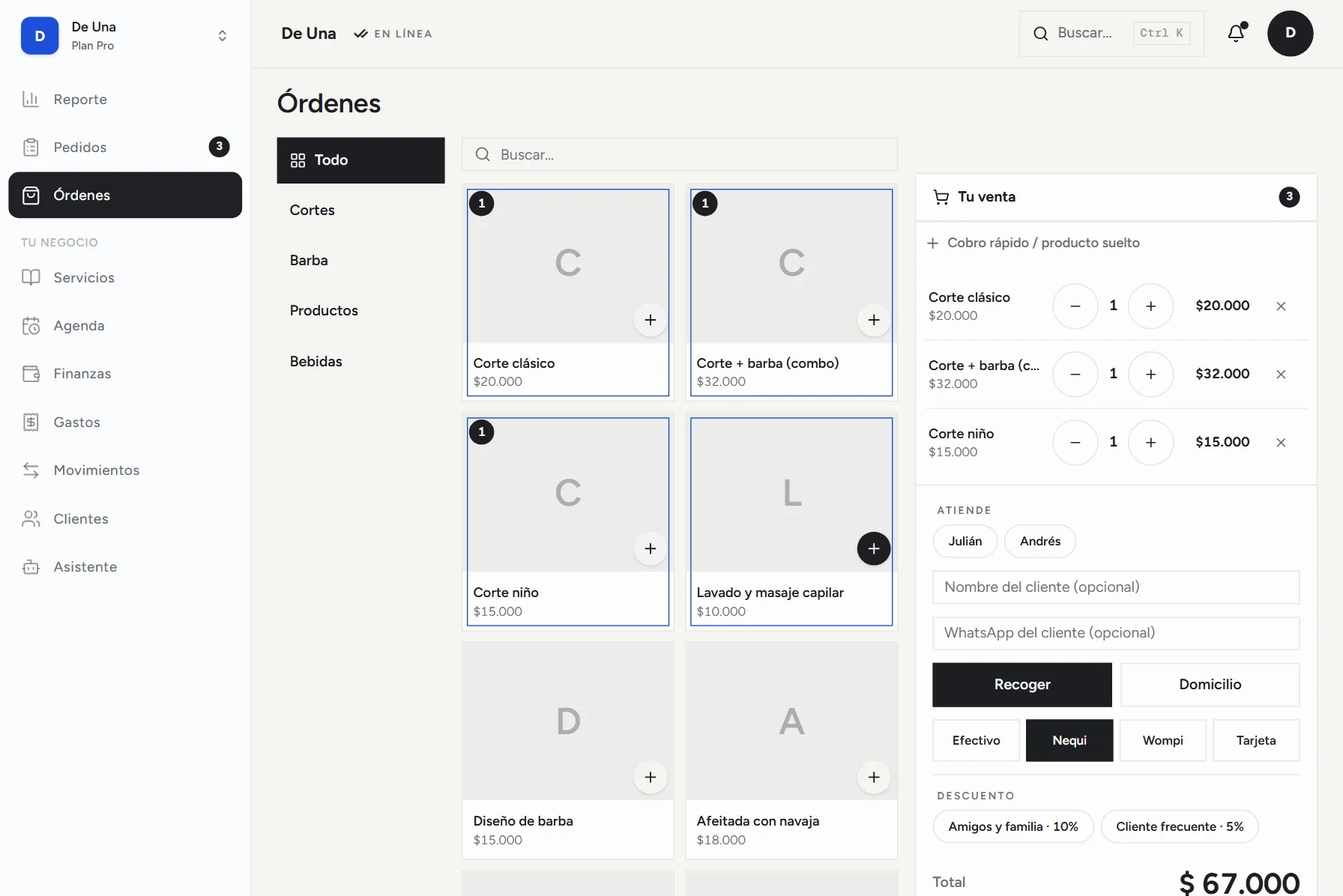Viewport: 1343px width, 896px height.
Task: Apply Cliente frecuente 5% discount
Action: coord(1180,826)
